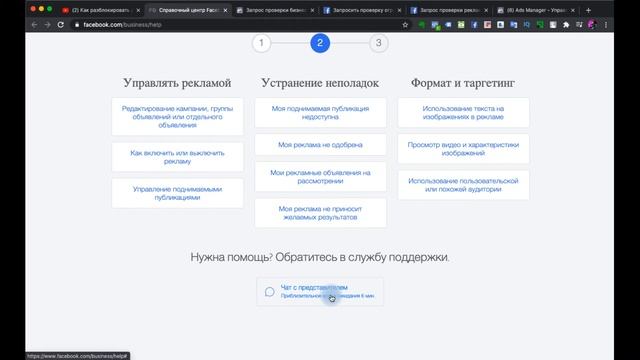
Task: Bookmark this page with the star icon
Action: [x=405, y=25]
